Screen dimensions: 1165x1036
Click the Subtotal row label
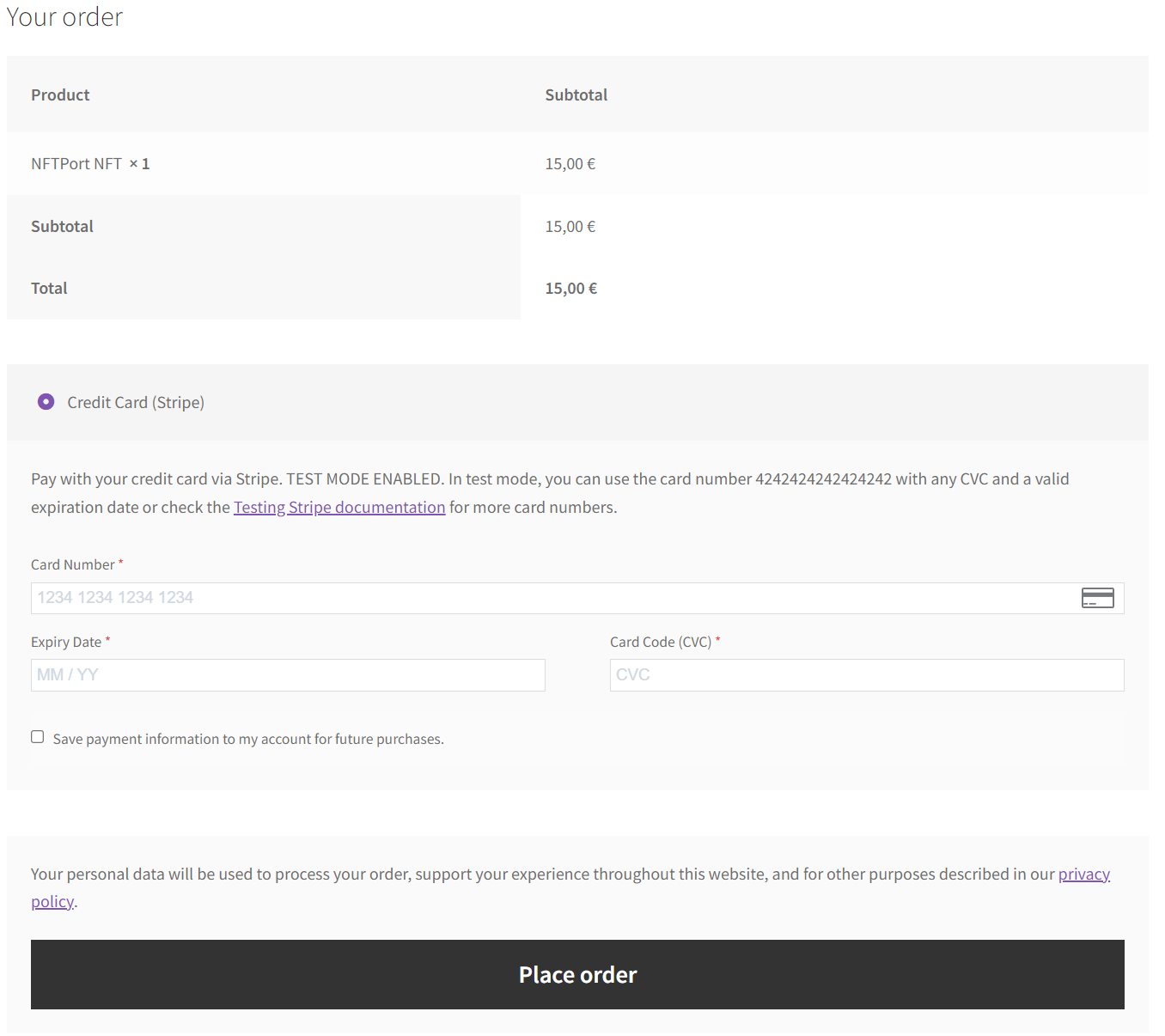click(62, 227)
